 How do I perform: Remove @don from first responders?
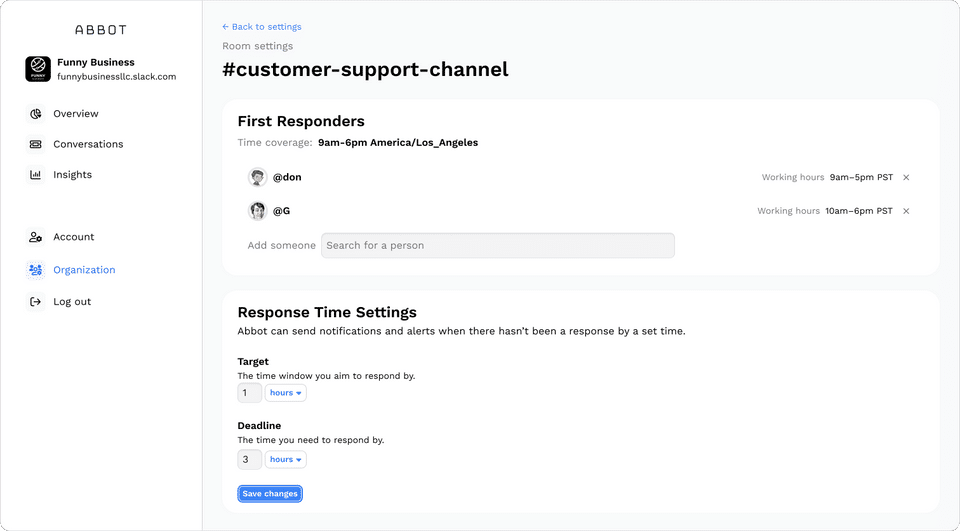tap(906, 177)
